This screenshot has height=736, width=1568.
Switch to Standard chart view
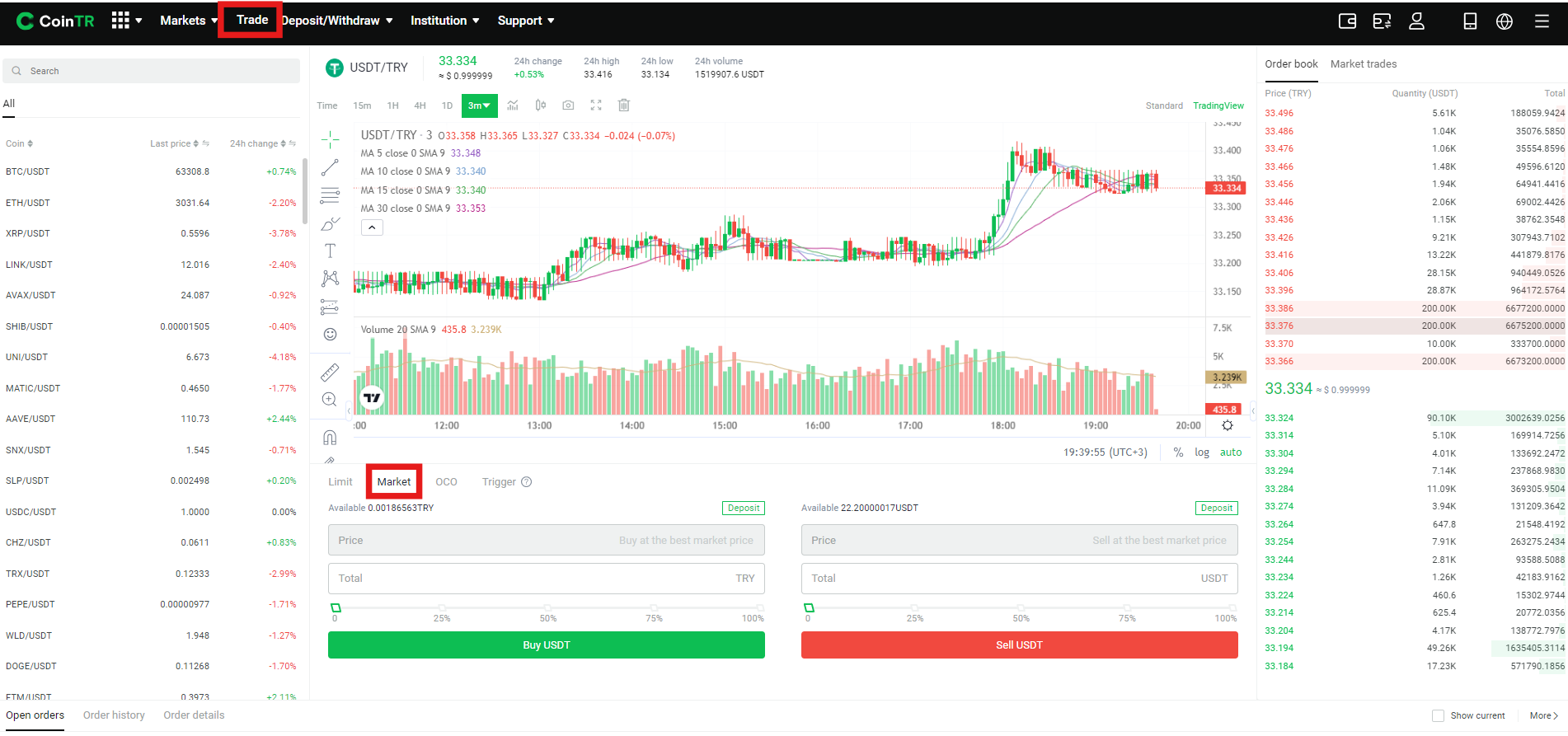coord(1164,105)
